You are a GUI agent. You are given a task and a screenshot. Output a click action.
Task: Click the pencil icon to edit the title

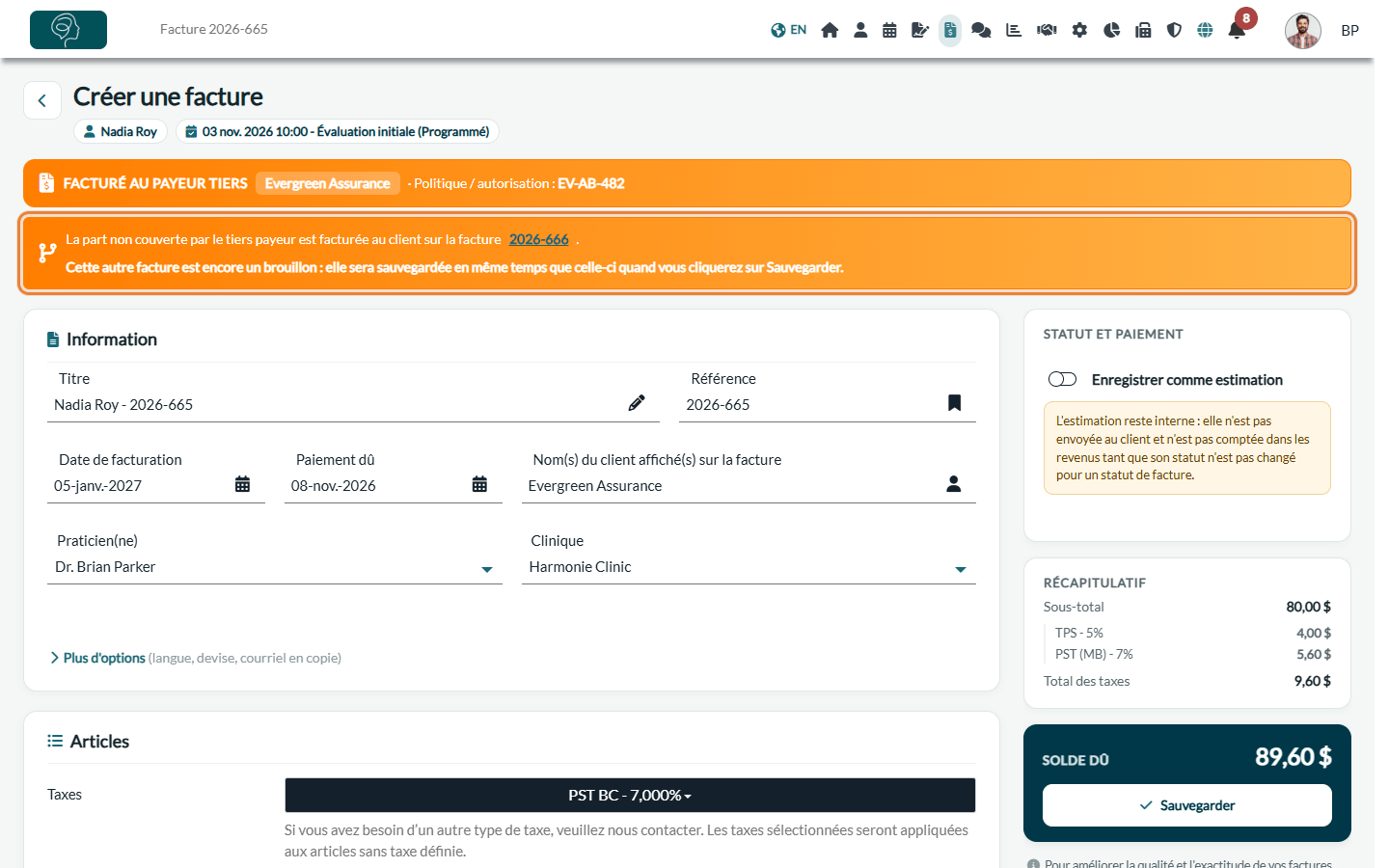point(637,403)
